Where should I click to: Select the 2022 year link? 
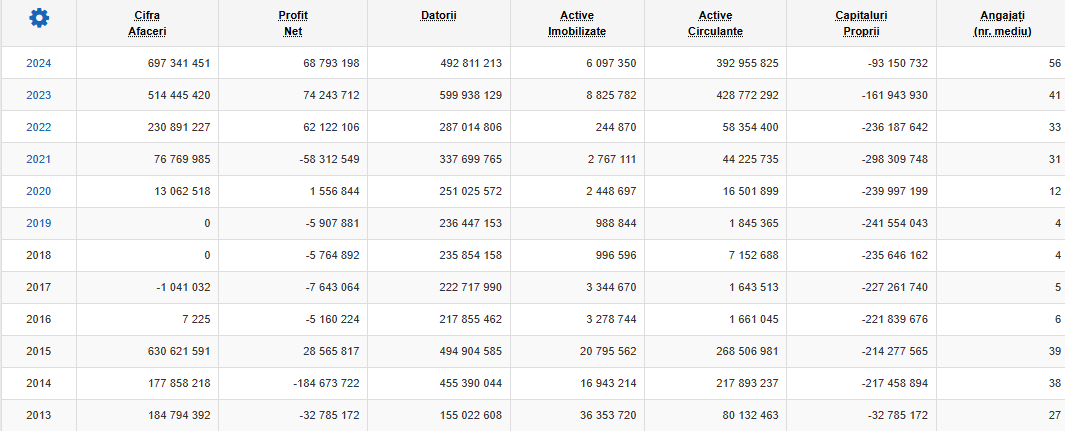pyautogui.click(x=39, y=127)
